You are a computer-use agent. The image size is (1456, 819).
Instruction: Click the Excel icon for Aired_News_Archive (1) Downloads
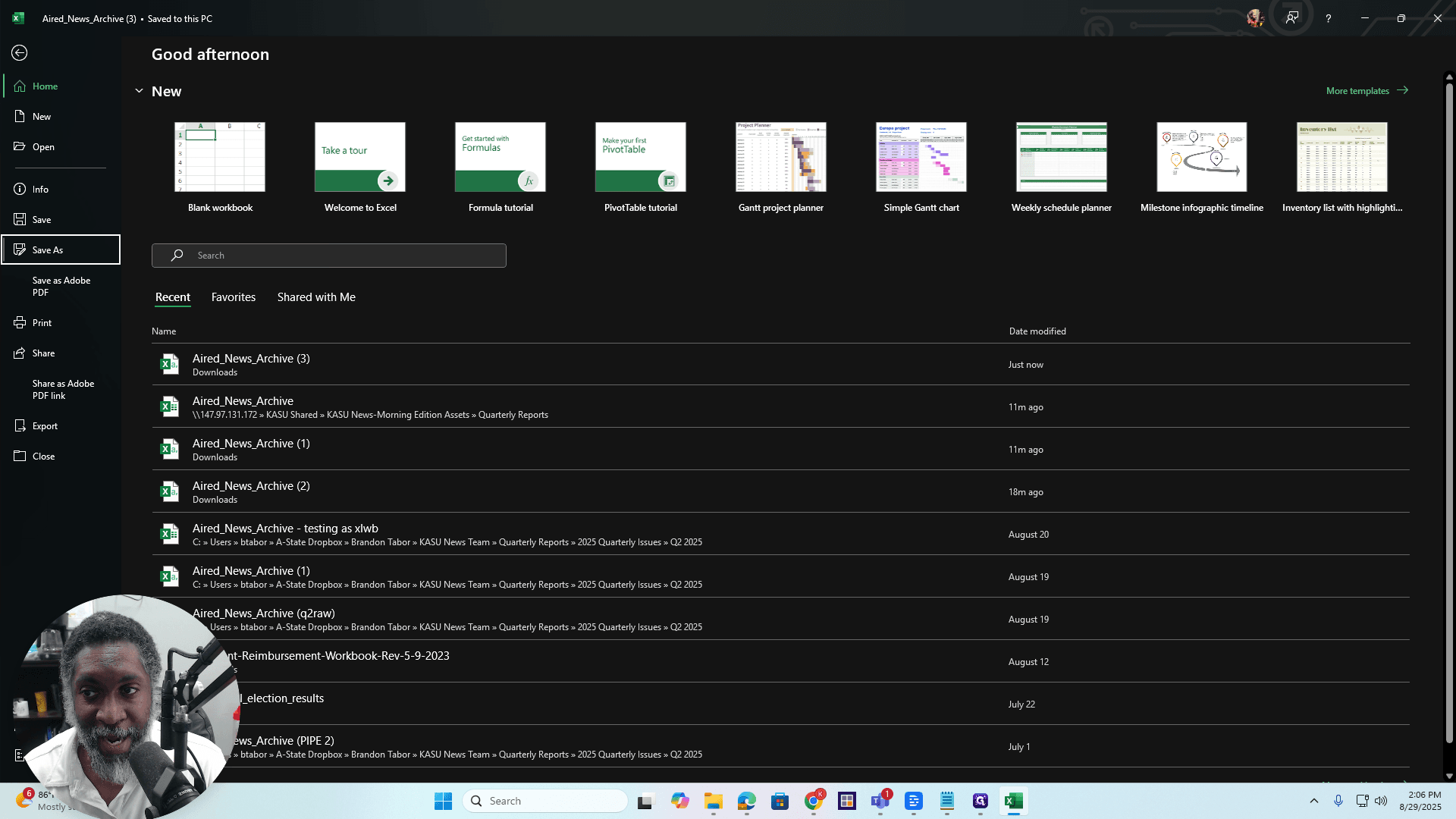170,450
